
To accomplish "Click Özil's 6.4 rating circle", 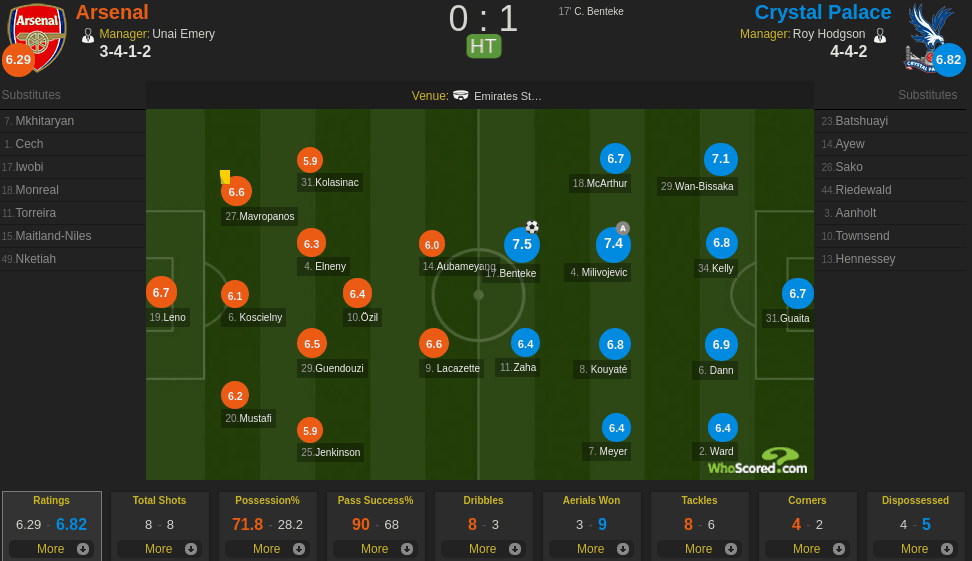I will [x=357, y=294].
